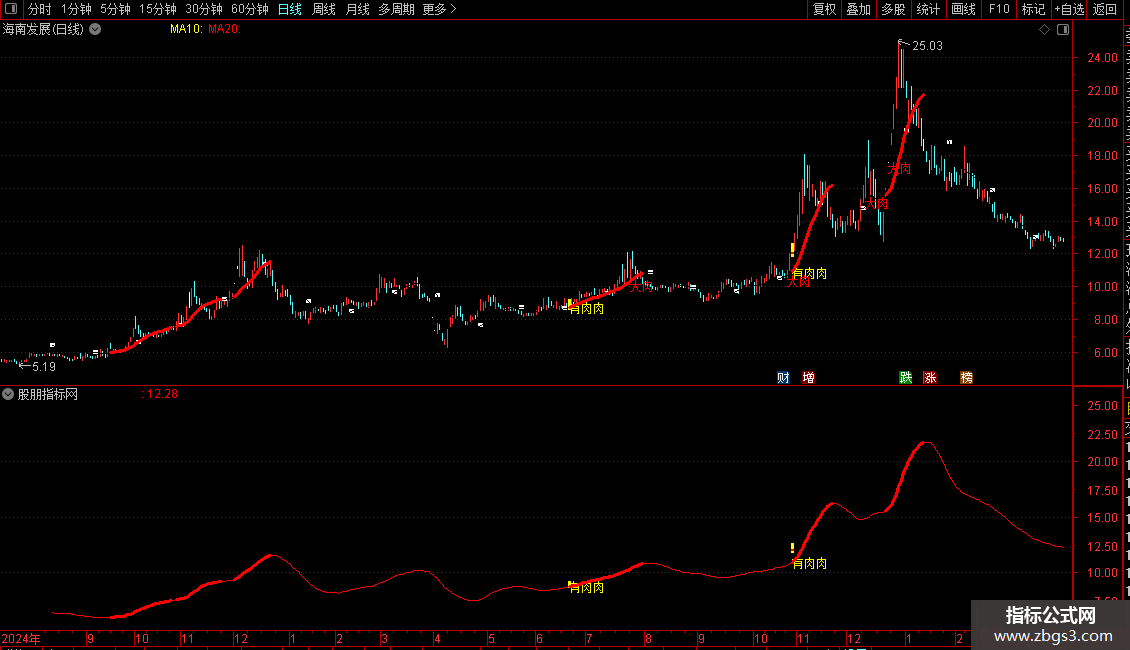
Task: Select the 日线 daily chart tab
Action: pos(290,9)
